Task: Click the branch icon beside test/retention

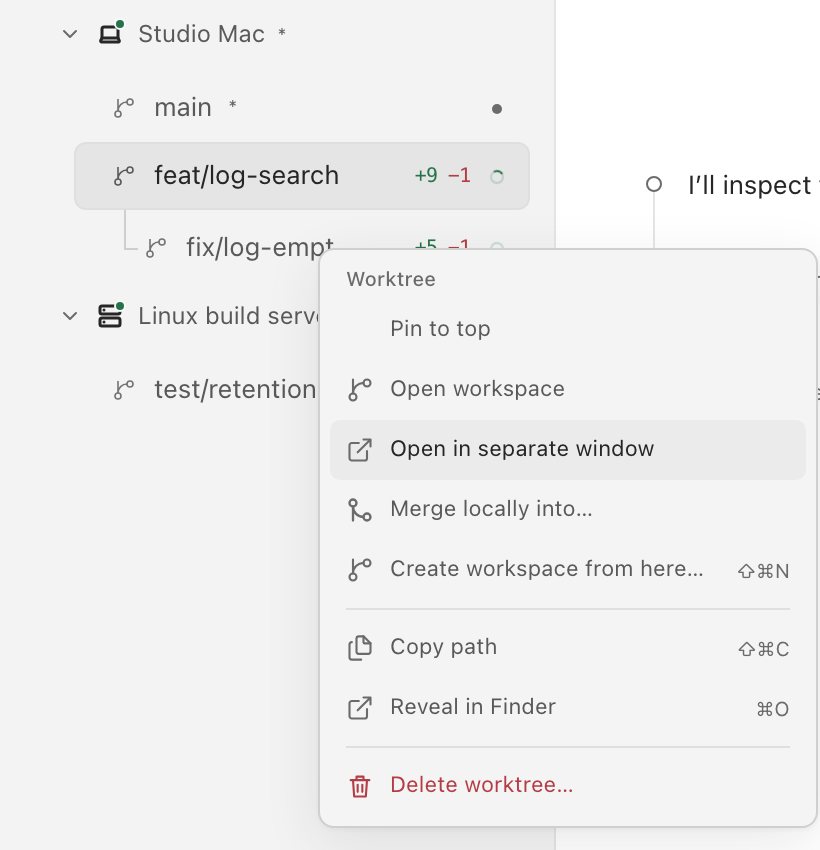Action: 124,390
